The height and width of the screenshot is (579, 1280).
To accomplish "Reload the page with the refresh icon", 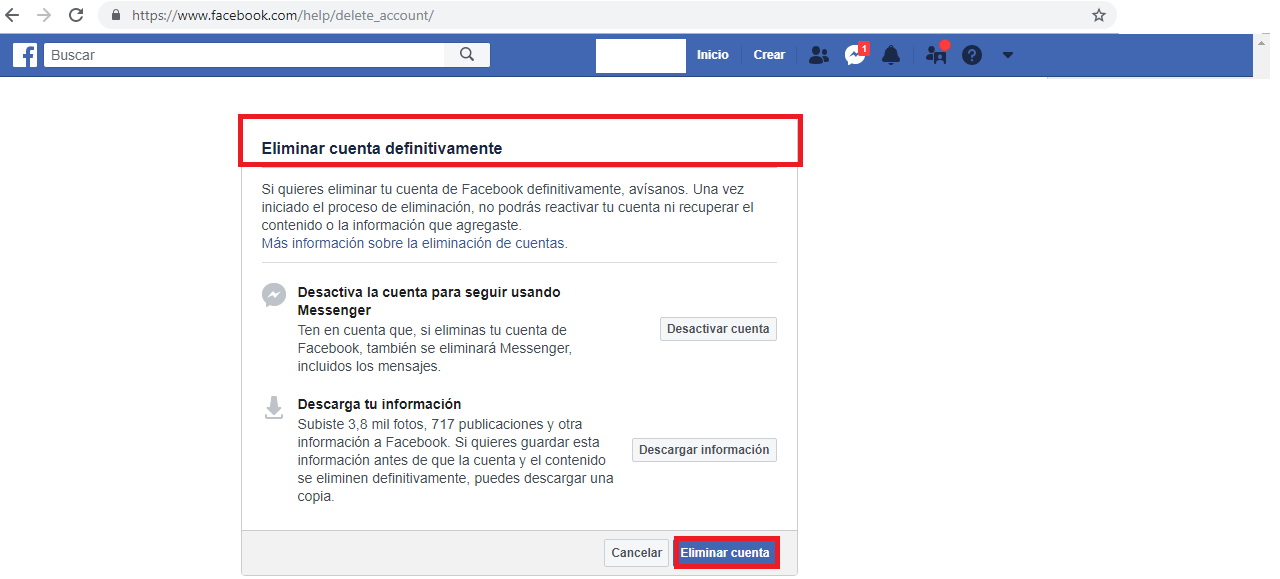I will 76,15.
